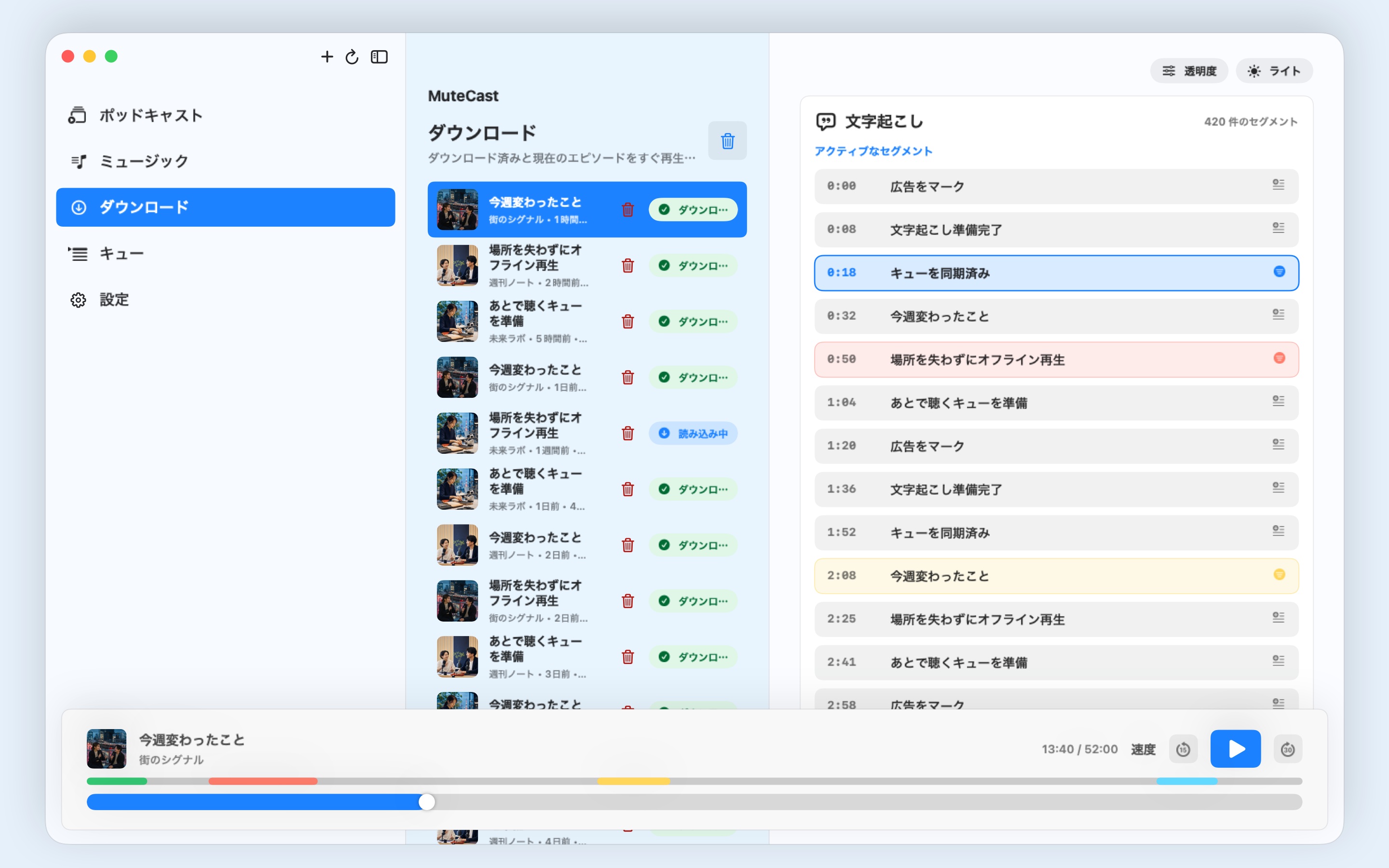Open the 速度 playback speed control
This screenshot has height=868, width=1389.
point(1143,749)
